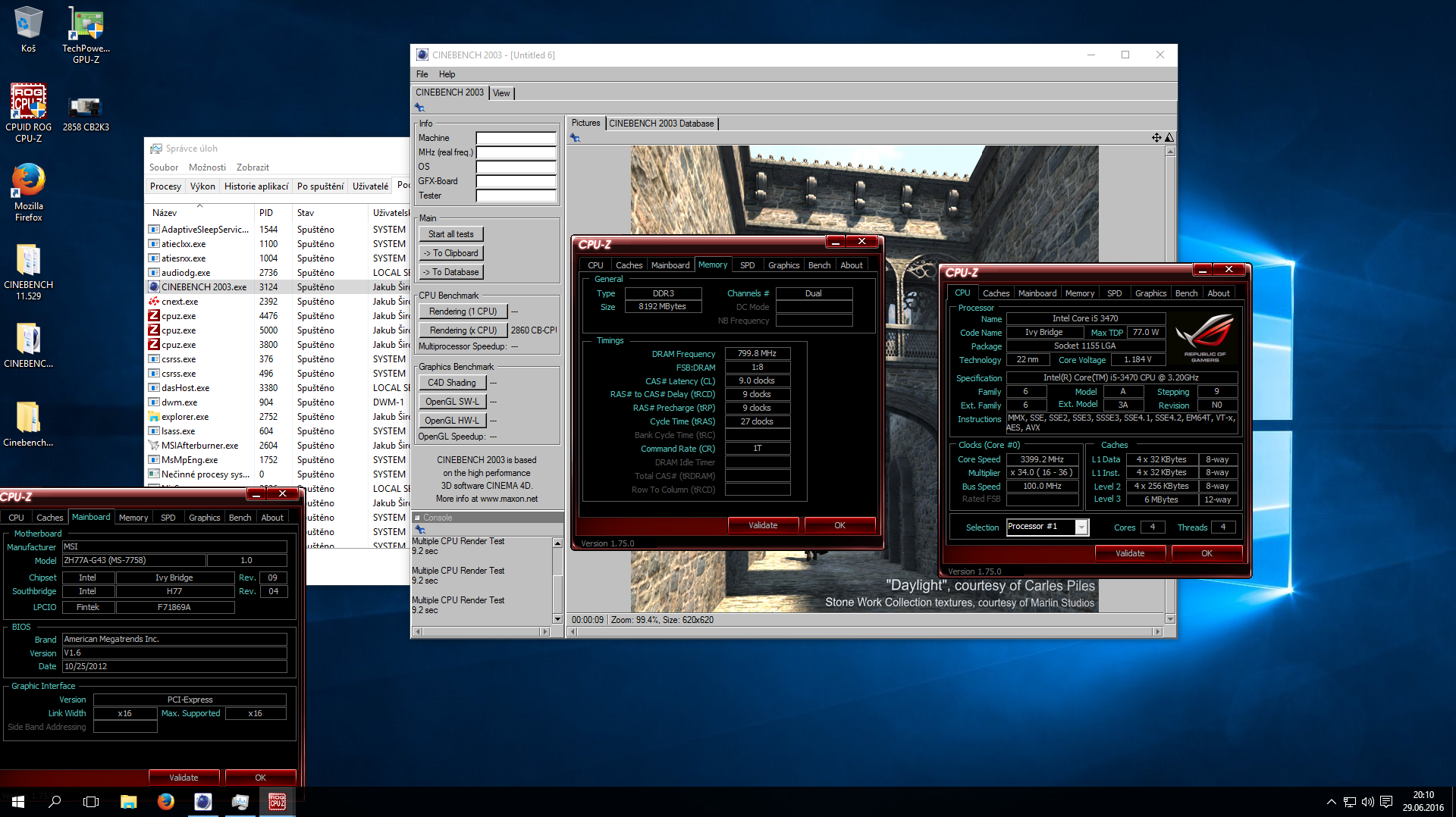Click the picture view horizontal scrollbar

(864, 631)
